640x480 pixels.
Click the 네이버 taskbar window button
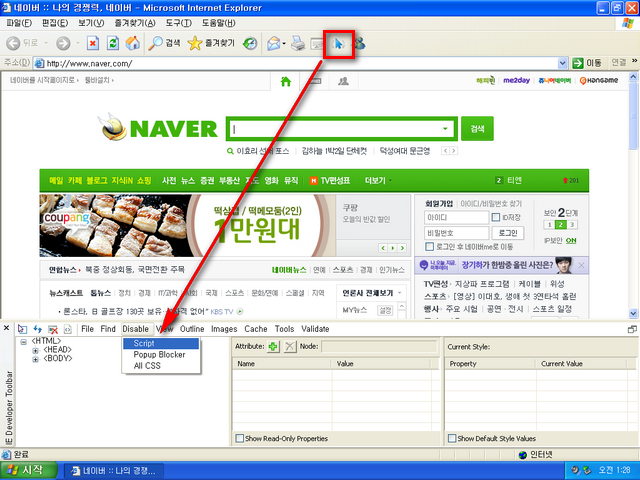coord(114,471)
